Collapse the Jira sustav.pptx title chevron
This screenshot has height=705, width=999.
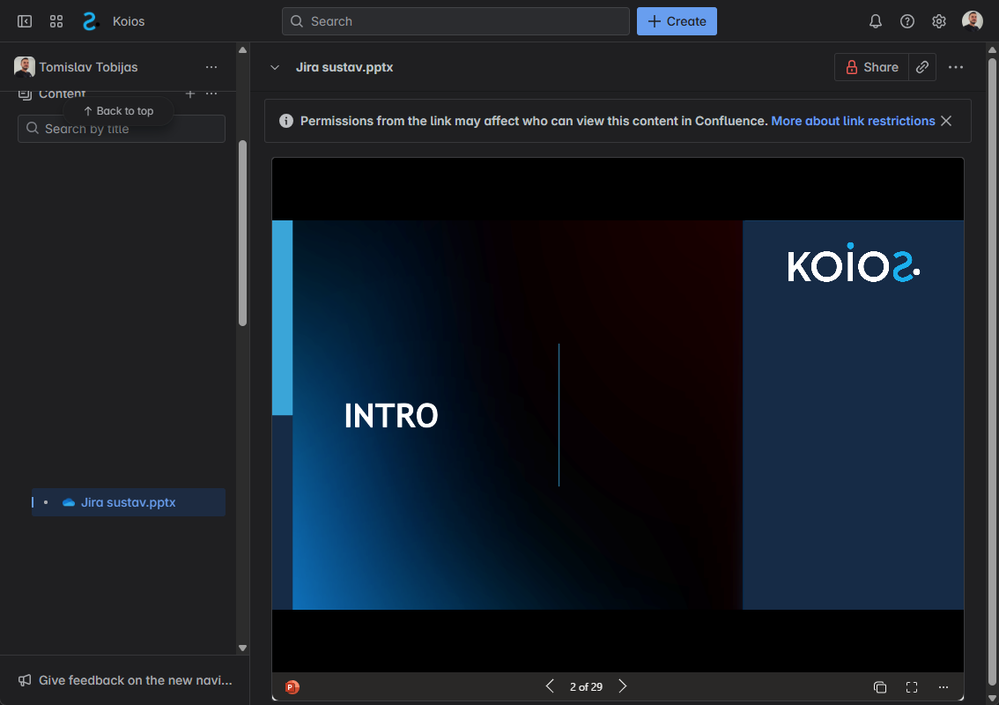pos(275,67)
